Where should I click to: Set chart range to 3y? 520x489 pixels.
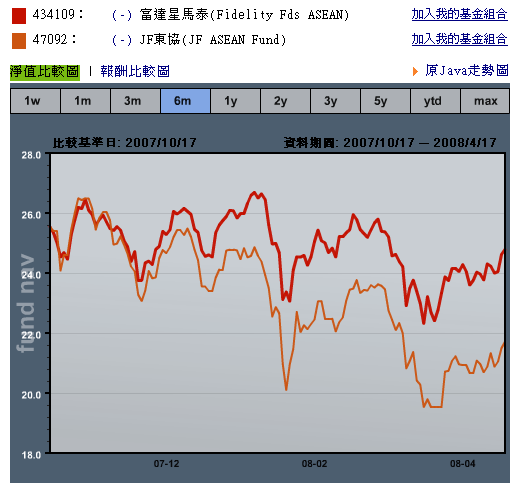(x=335, y=101)
